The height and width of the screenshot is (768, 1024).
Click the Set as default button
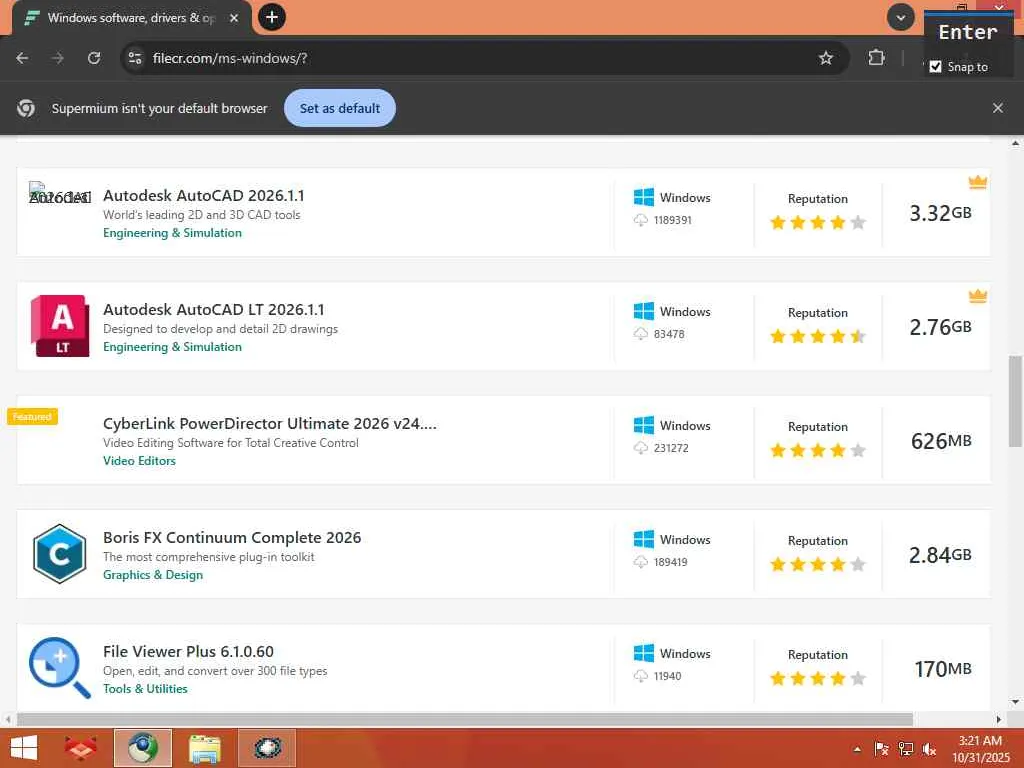click(x=340, y=108)
